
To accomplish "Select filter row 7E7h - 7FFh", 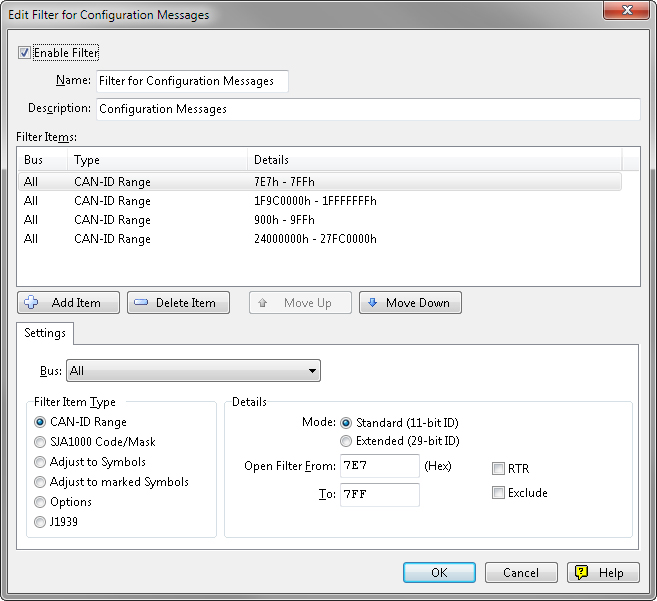I will point(320,182).
